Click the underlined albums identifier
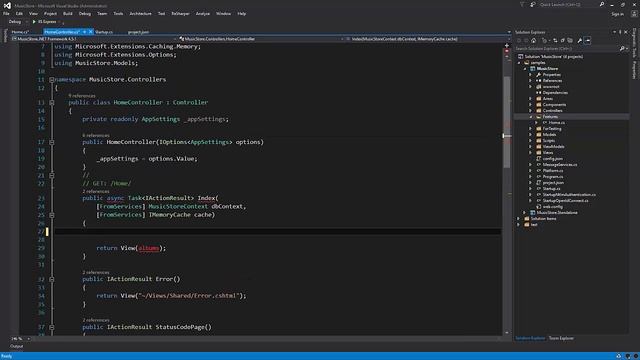The width and height of the screenshot is (640, 360). 149,248
